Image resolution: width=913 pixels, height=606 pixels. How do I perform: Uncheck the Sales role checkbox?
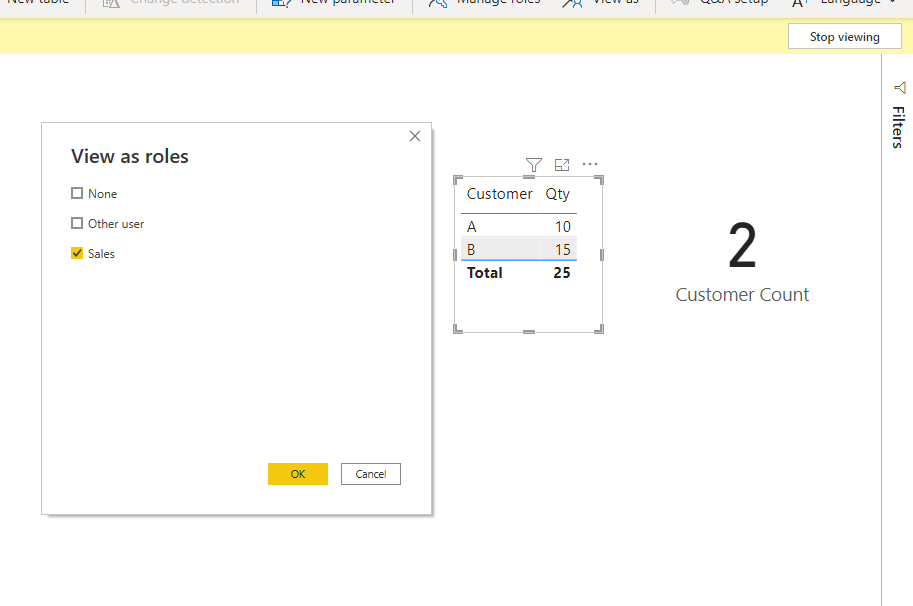point(77,253)
